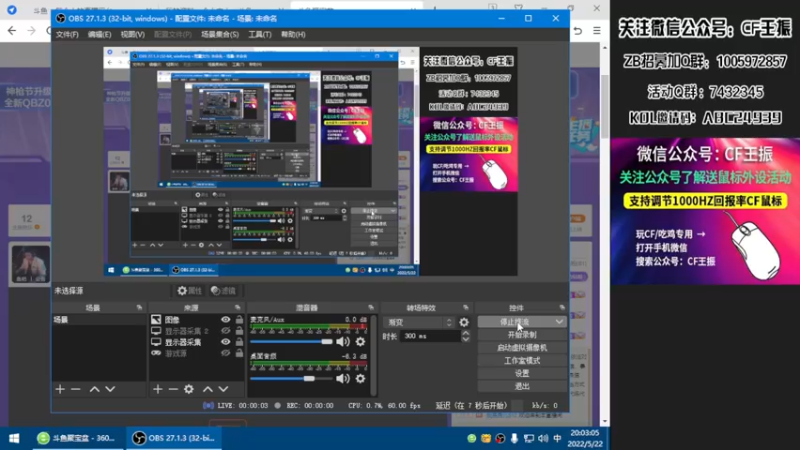The width and height of the screenshot is (800, 450).
Task: Click the OBS 27.1.3 taskbar button
Action: point(174,438)
